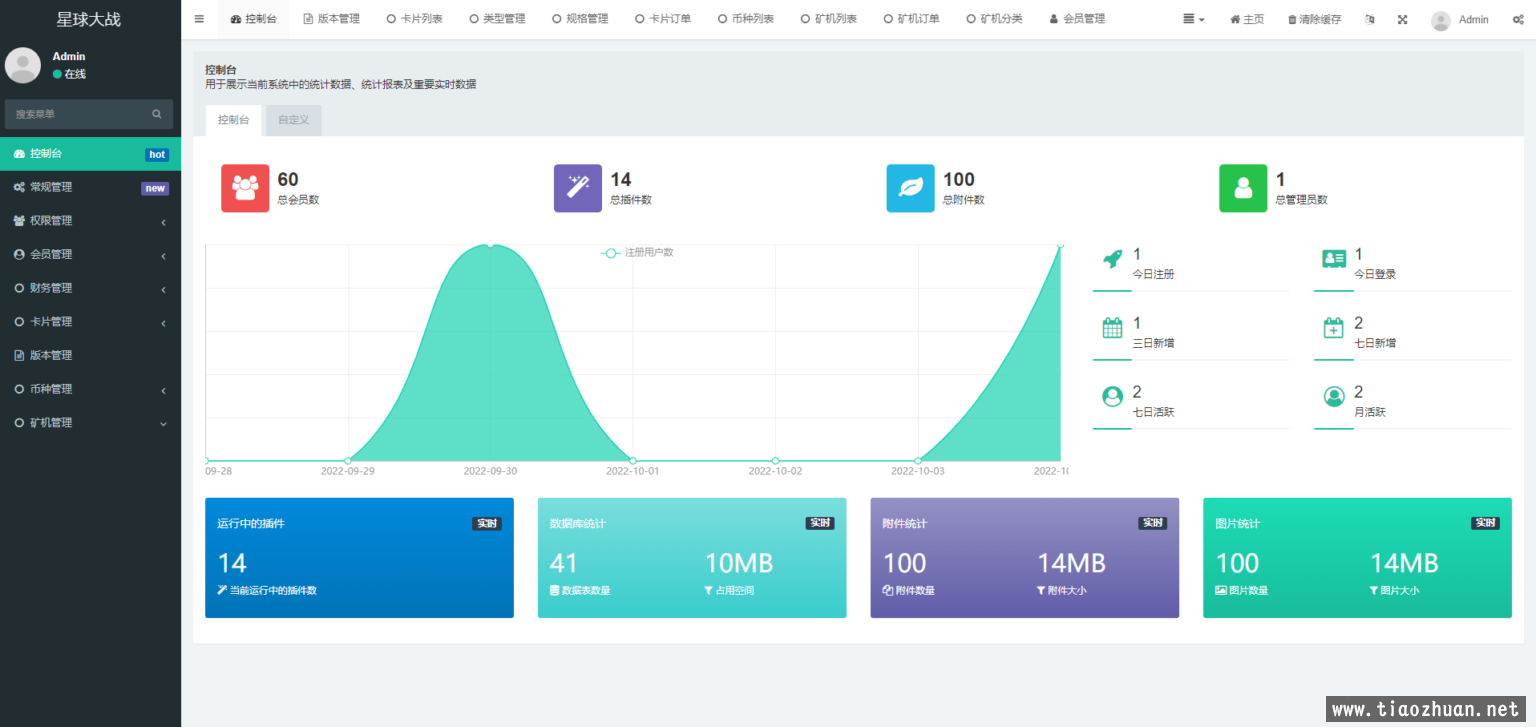Open the 规格管理 top tab

pyautogui.click(x=580, y=19)
